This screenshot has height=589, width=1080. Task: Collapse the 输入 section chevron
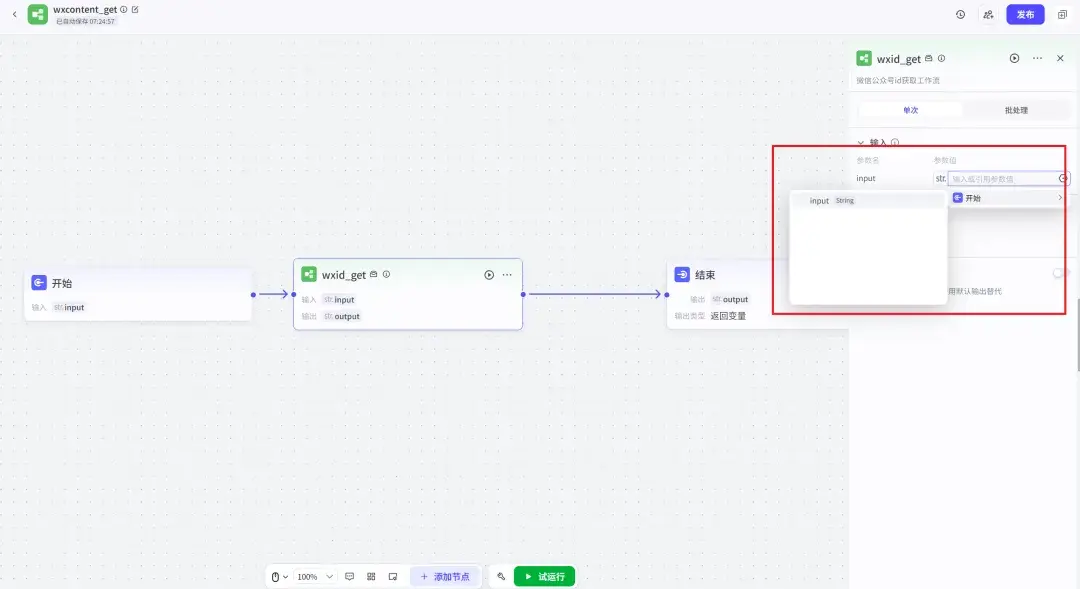pyautogui.click(x=860, y=143)
